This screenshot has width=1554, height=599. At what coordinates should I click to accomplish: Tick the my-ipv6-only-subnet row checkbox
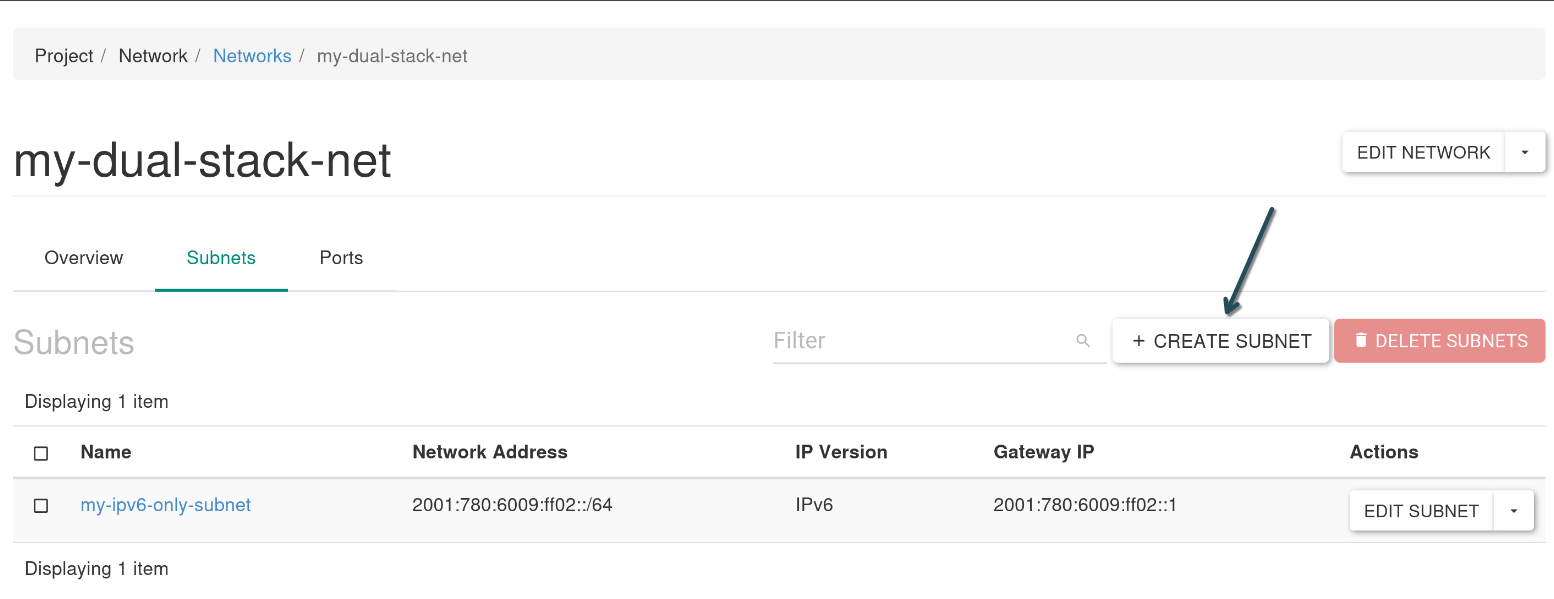point(41,506)
